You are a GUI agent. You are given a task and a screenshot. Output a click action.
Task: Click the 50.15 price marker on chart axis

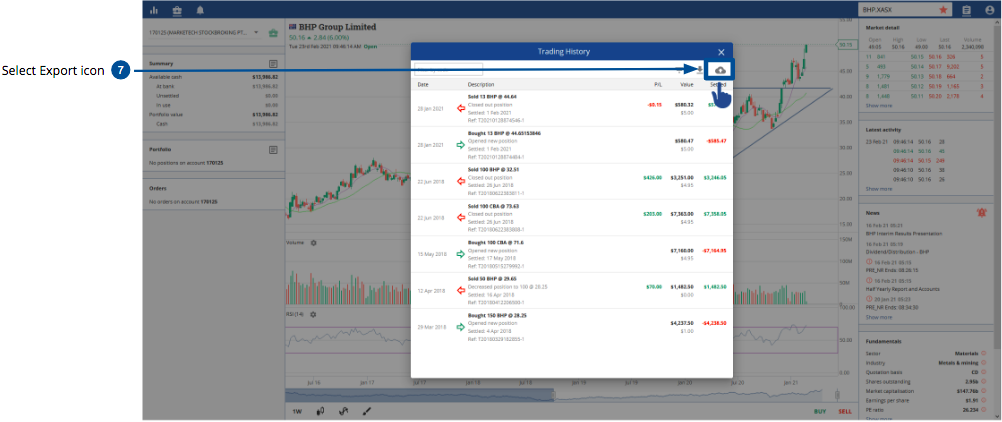[846, 45]
